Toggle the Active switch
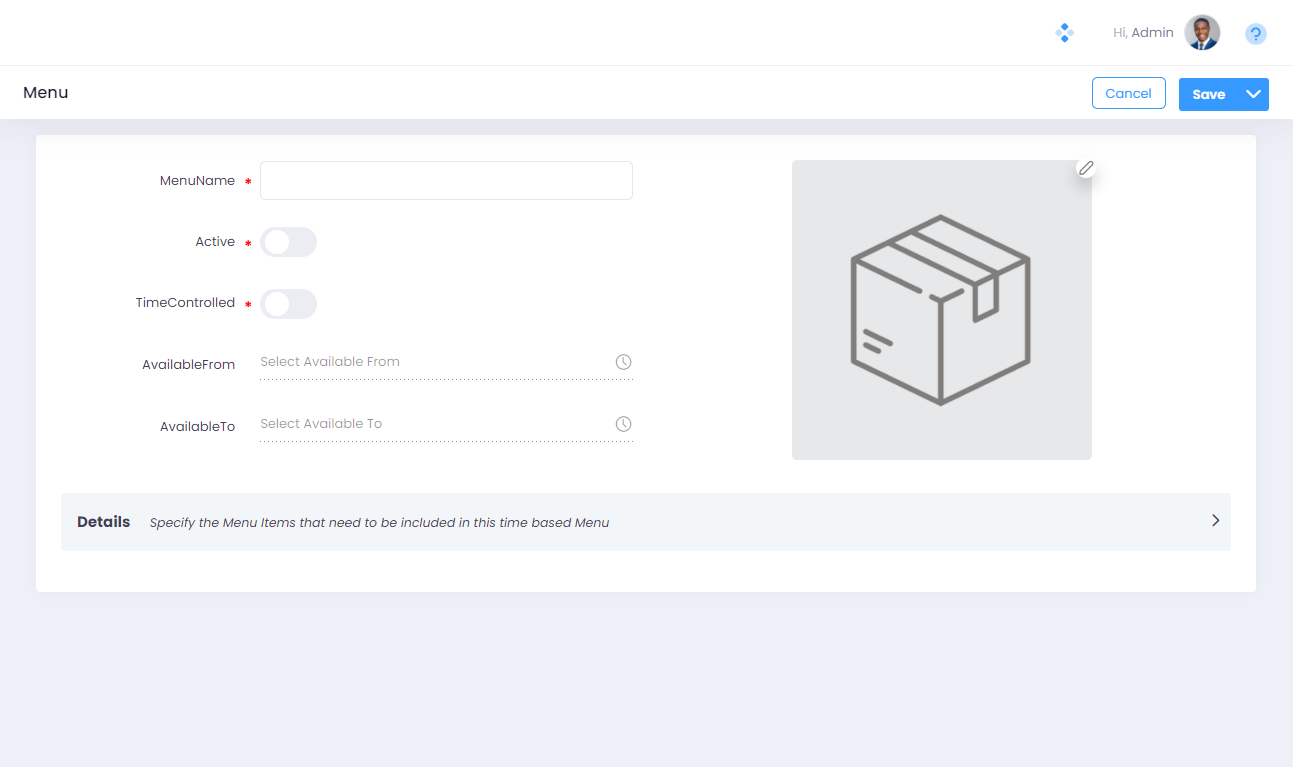The width and height of the screenshot is (1293, 767). coord(288,242)
